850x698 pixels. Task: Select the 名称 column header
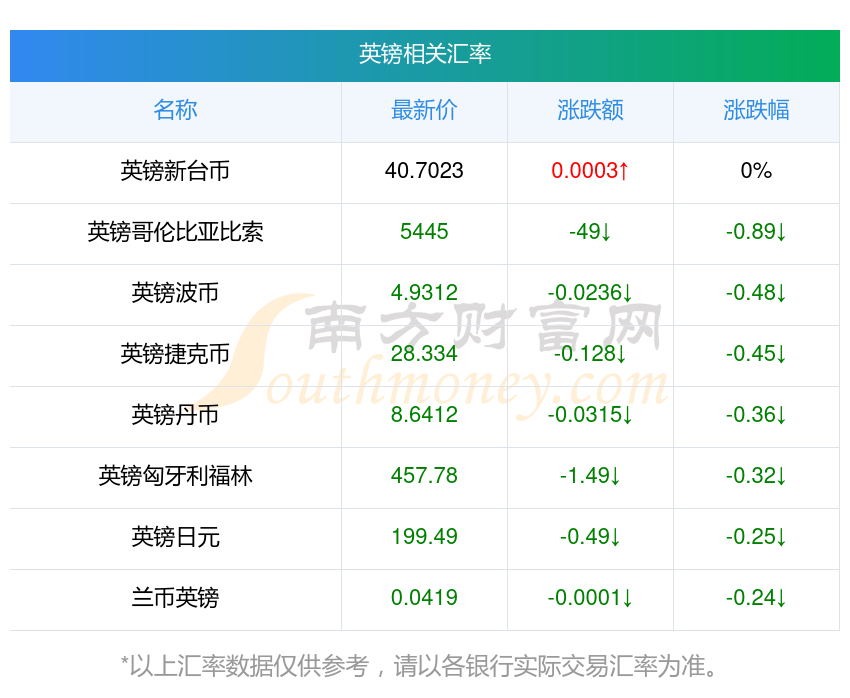click(x=175, y=110)
